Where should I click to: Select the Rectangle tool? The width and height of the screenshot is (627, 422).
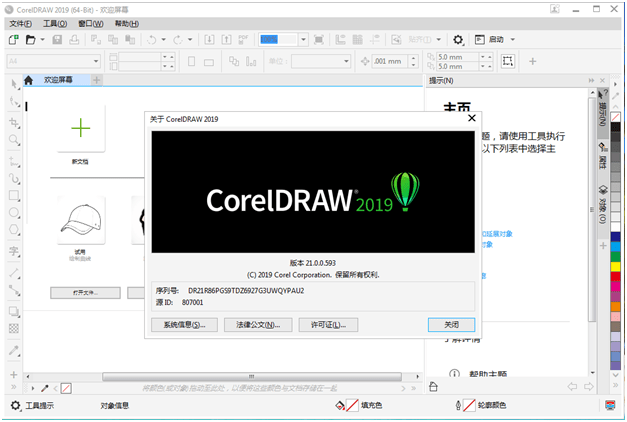(x=14, y=196)
